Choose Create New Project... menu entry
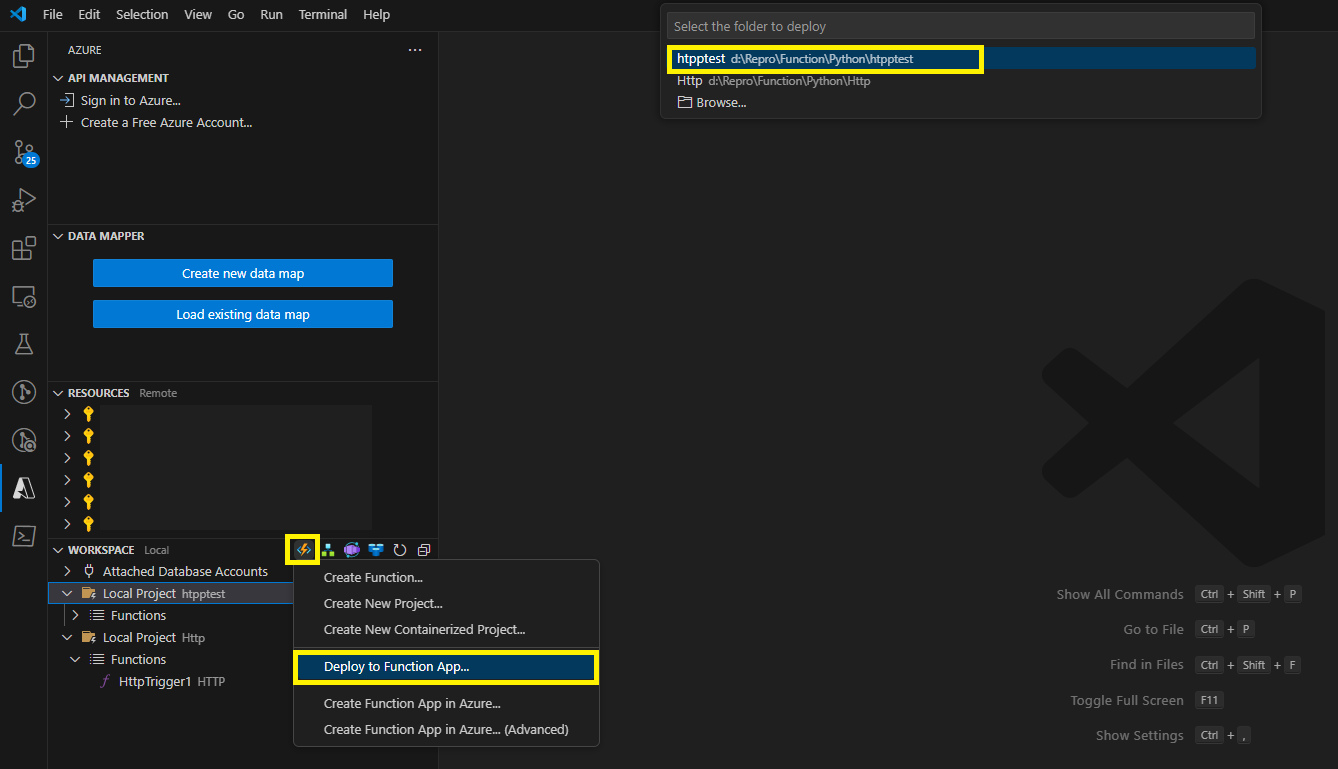This screenshot has height=769, width=1338. click(x=446, y=603)
